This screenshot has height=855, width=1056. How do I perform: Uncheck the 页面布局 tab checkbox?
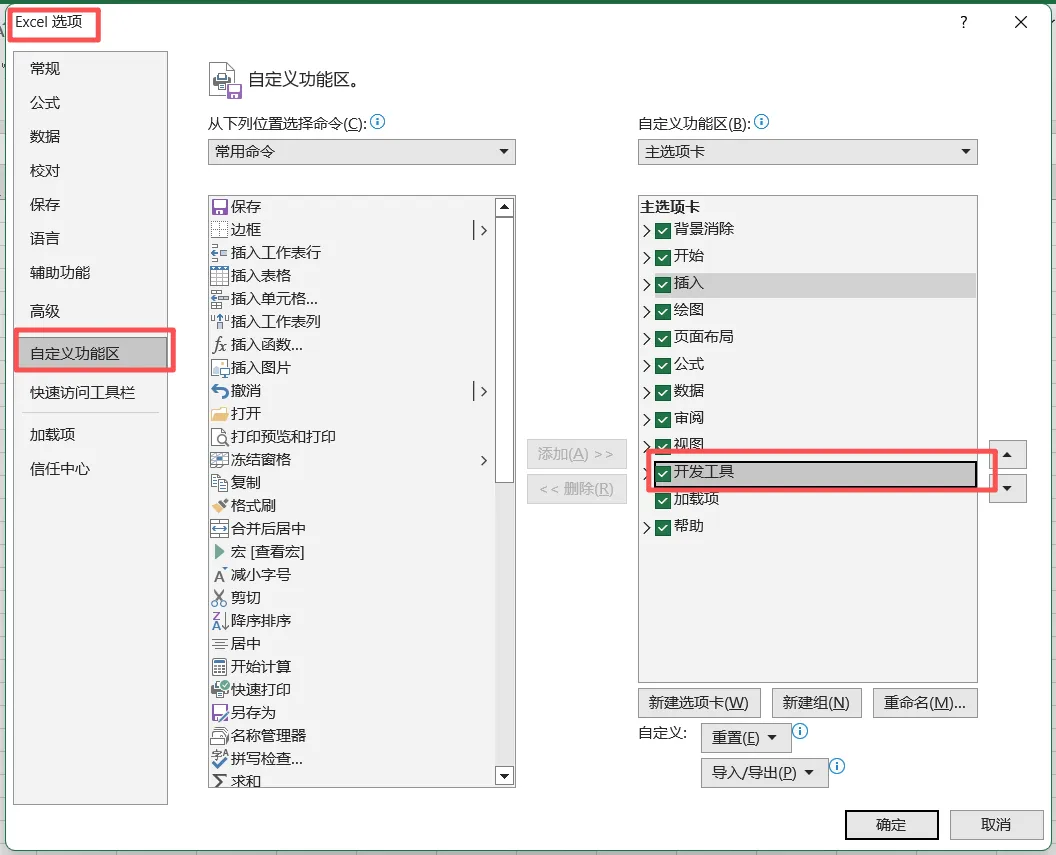663,338
